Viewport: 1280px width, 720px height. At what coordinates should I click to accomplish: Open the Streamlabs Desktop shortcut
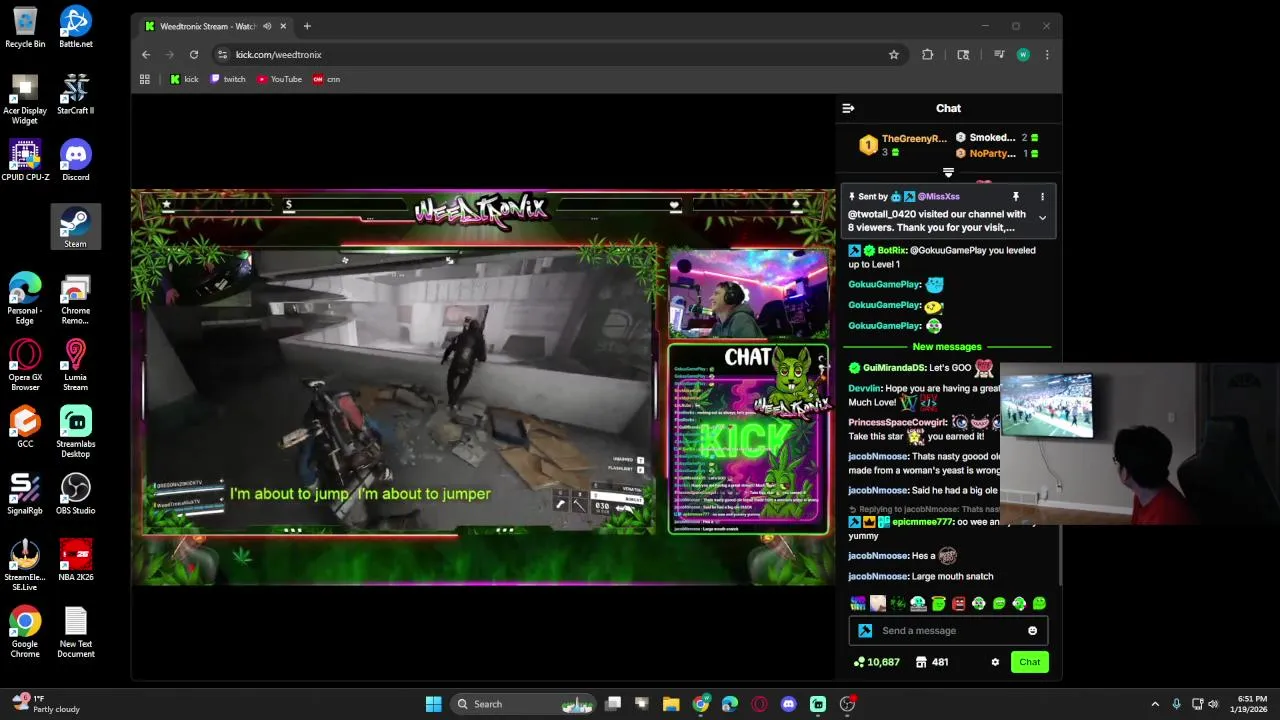pos(75,432)
